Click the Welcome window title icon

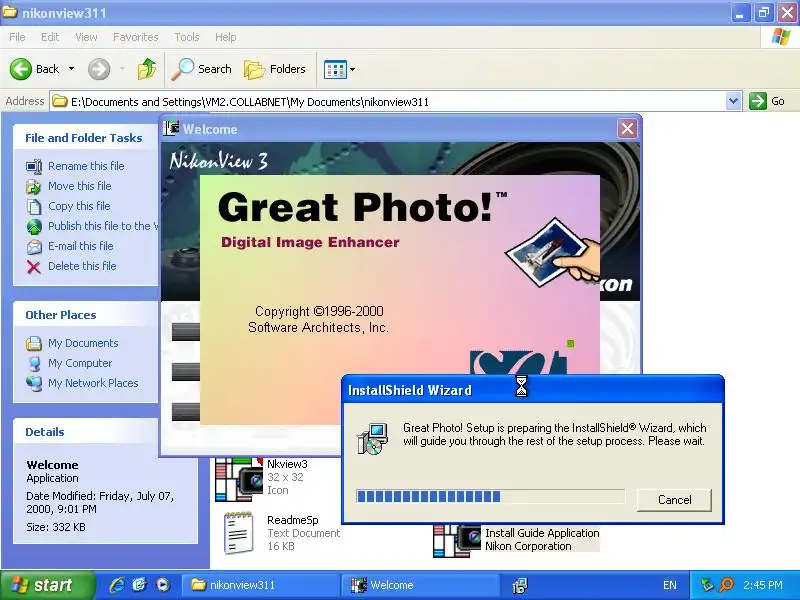(x=171, y=129)
